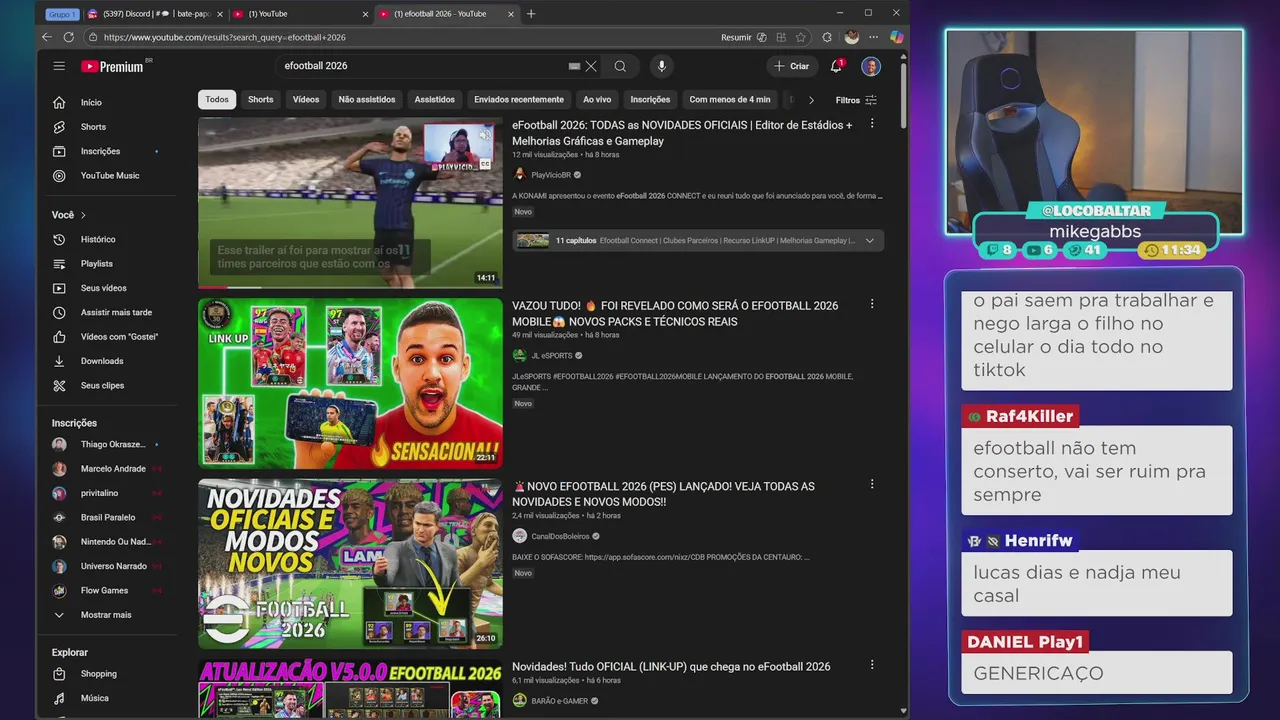Open Thiago Okrasze subscription channel
The image size is (1280, 720).
tap(112, 444)
